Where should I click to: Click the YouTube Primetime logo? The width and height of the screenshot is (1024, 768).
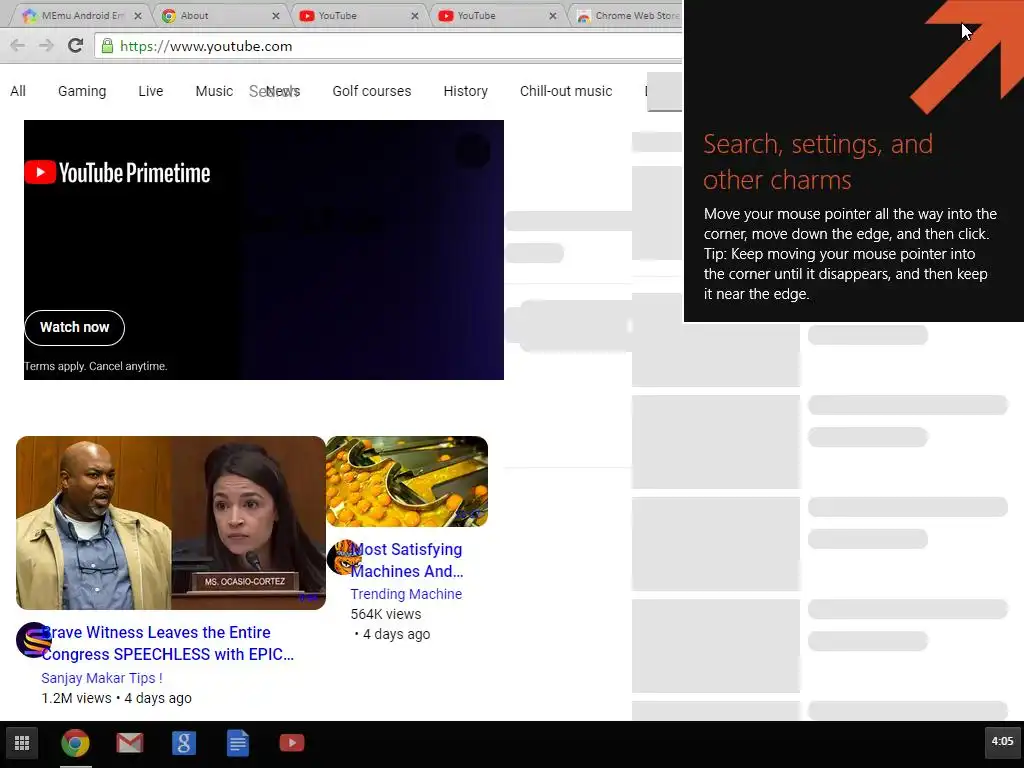pos(118,173)
